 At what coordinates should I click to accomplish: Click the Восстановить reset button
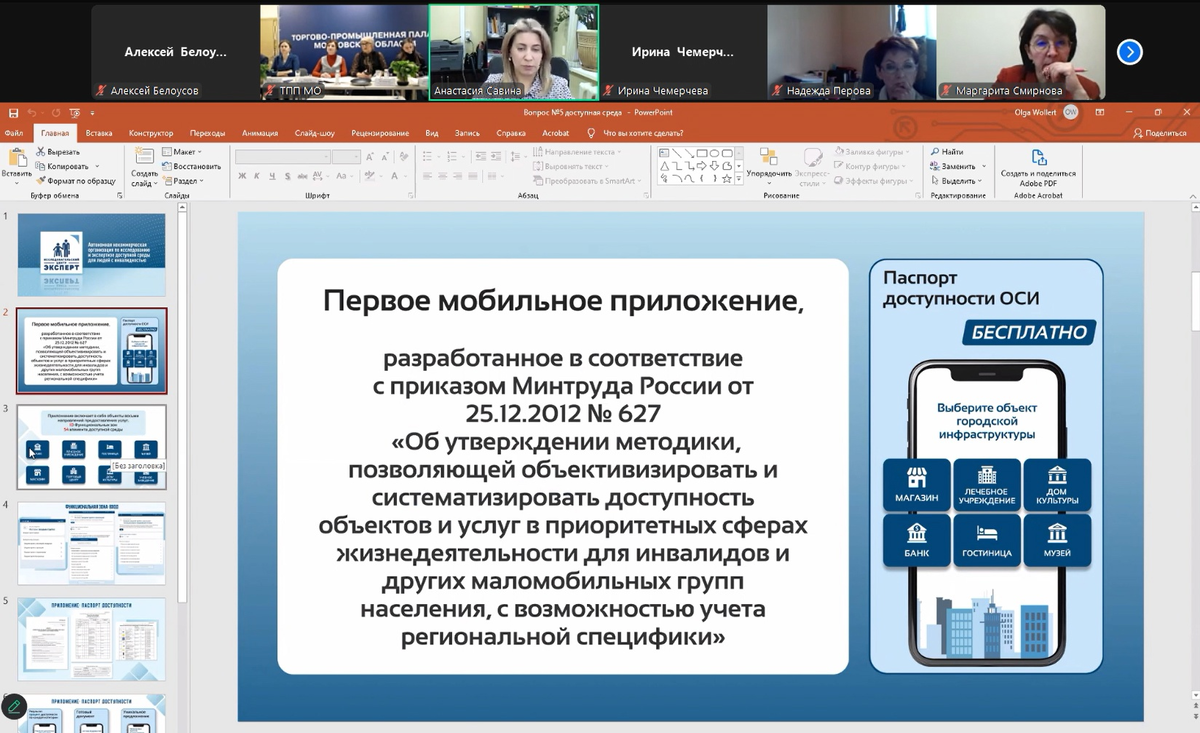point(191,166)
